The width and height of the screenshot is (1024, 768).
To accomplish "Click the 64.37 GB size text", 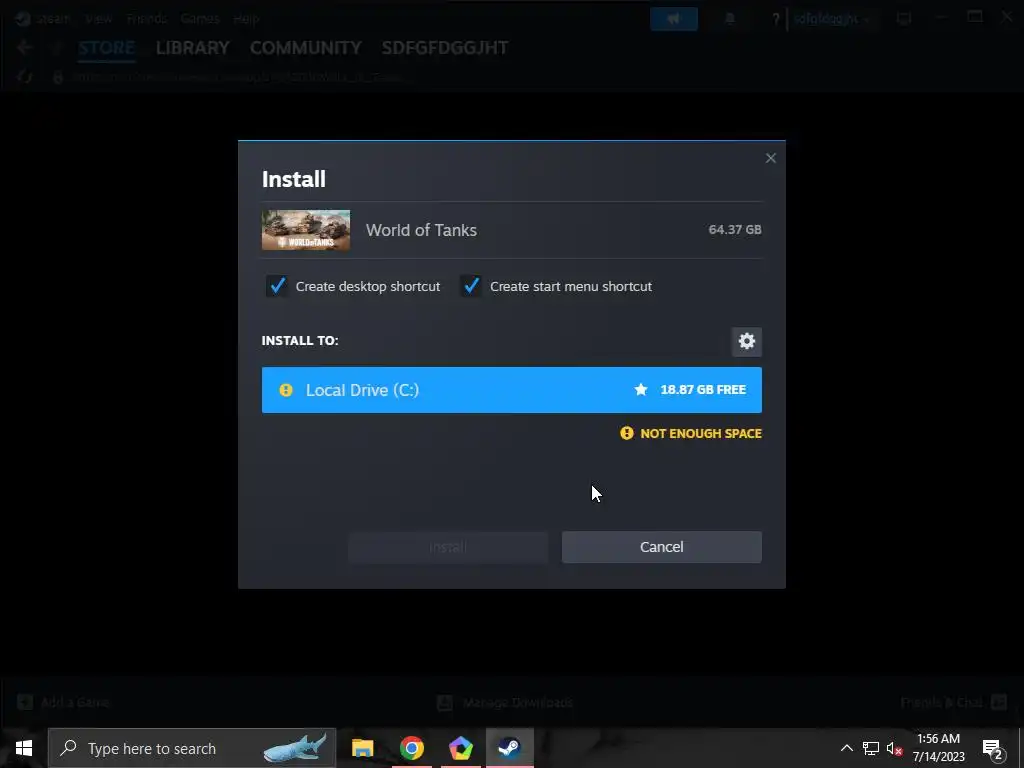I will [735, 229].
